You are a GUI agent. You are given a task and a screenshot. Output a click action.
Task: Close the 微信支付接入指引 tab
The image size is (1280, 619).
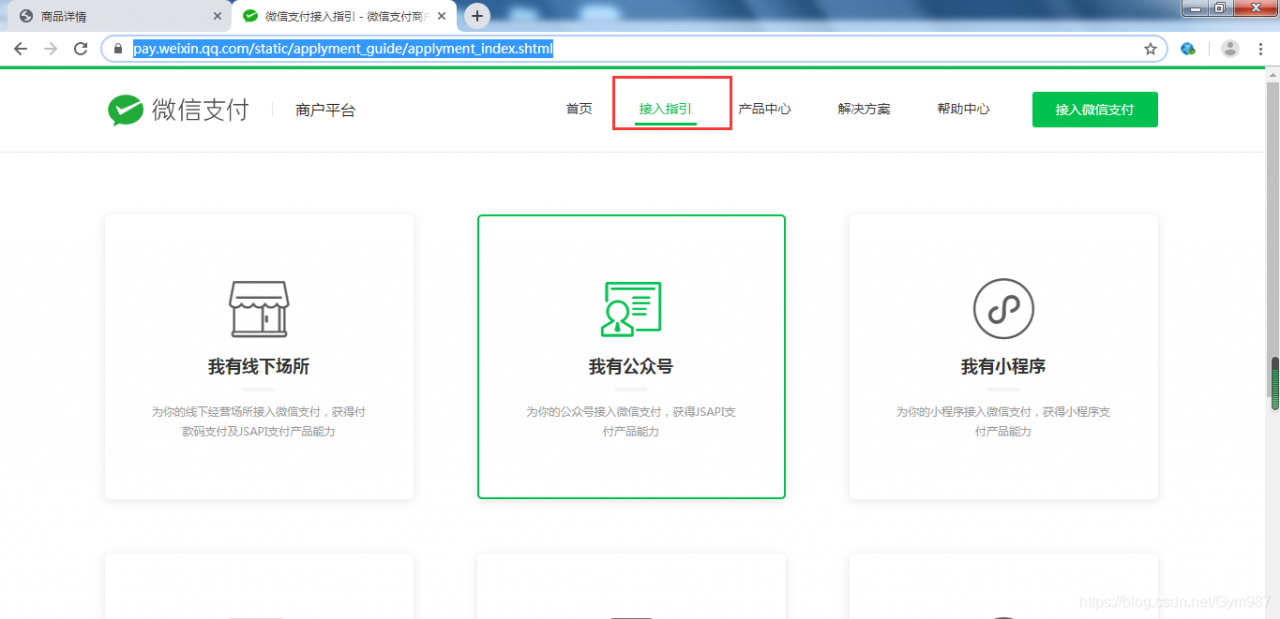(442, 16)
